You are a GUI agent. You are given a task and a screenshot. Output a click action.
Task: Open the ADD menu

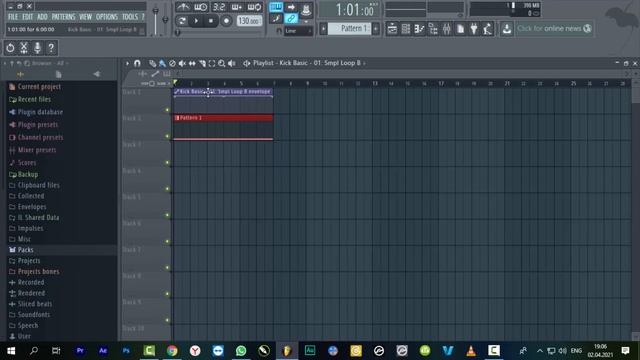[42, 17]
